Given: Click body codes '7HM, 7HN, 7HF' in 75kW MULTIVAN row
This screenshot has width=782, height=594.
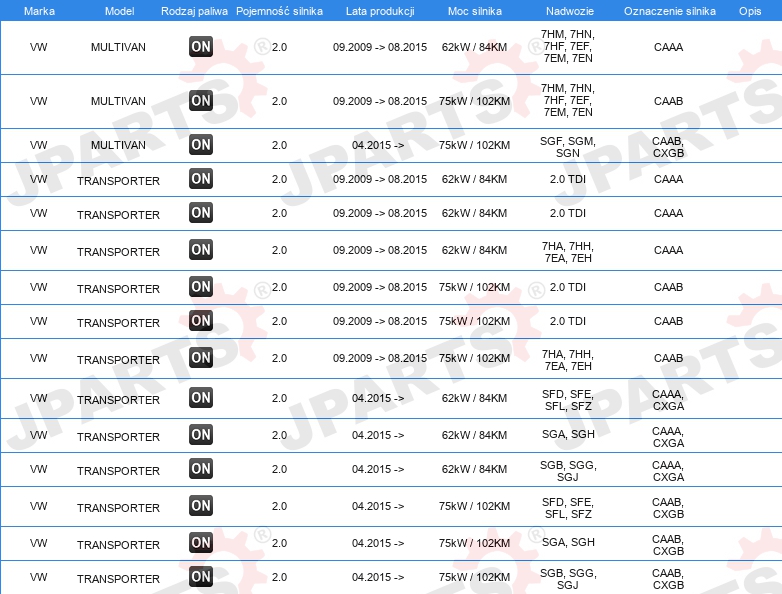Looking at the screenshot, I should pyautogui.click(x=568, y=100).
